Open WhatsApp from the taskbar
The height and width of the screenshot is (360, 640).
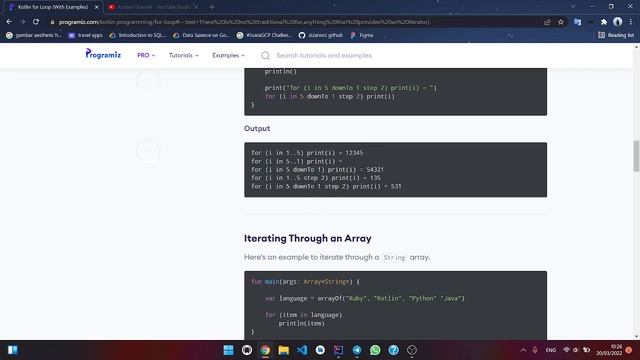[x=375, y=350]
